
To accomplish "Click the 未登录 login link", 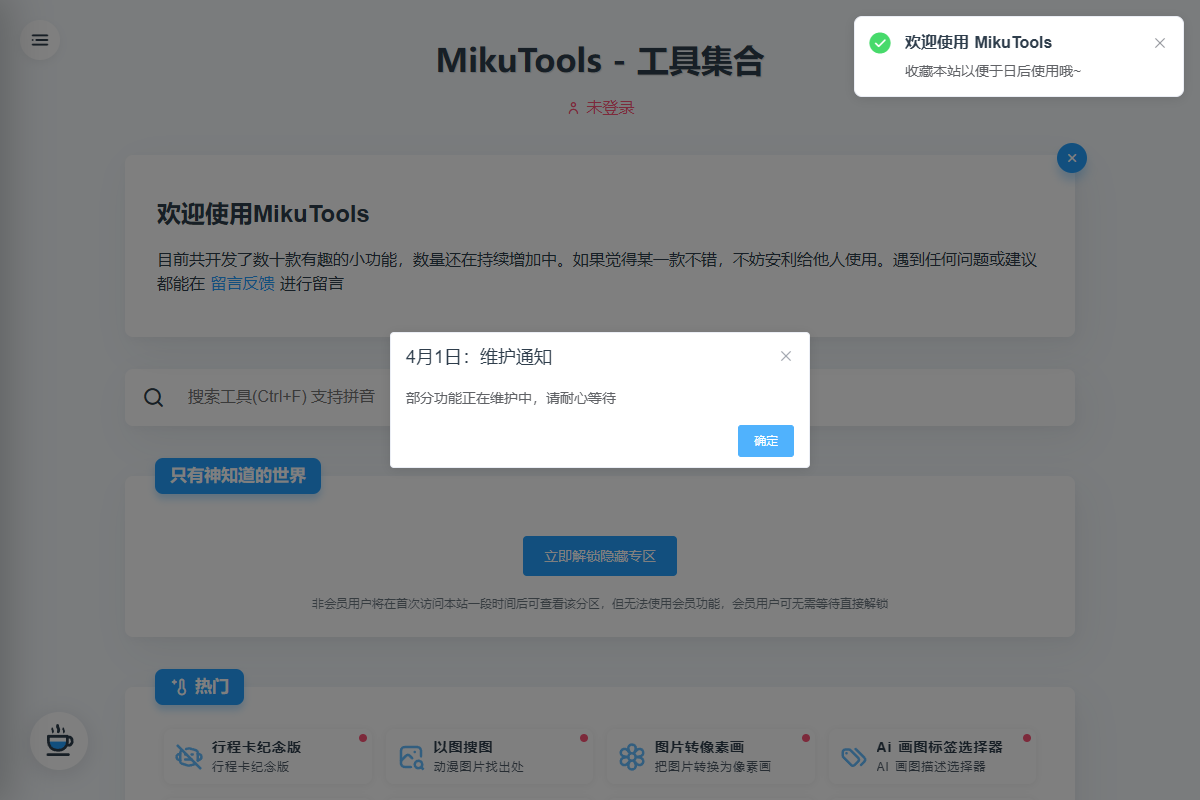I will tap(608, 107).
